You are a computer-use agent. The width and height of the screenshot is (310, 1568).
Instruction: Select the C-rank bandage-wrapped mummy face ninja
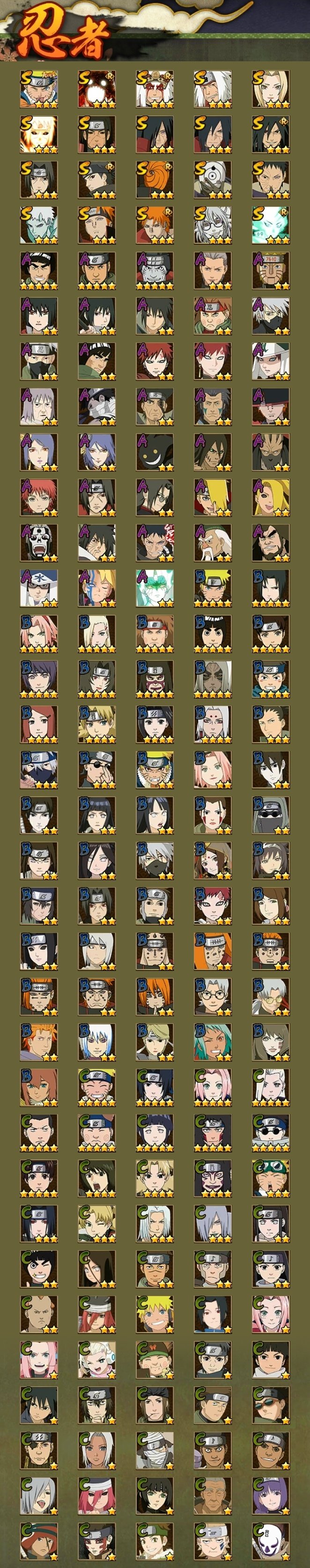click(155, 1451)
